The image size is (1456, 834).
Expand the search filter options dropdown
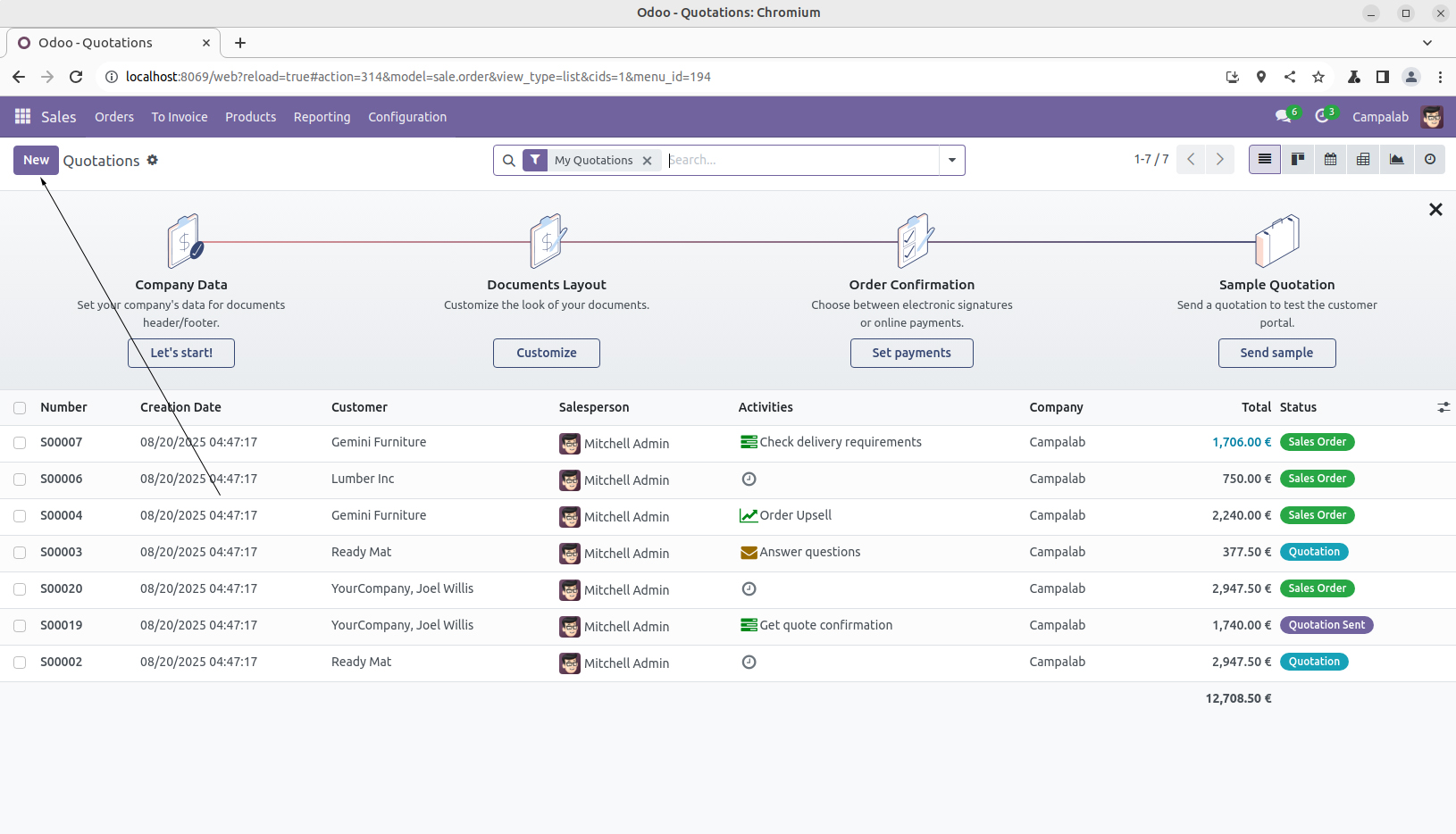pyautogui.click(x=951, y=161)
